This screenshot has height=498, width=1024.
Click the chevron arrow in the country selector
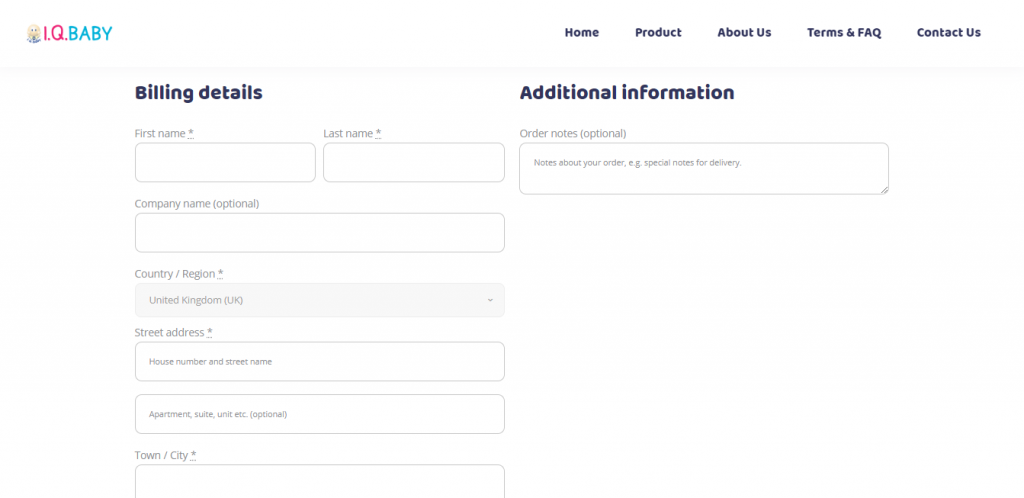490,300
